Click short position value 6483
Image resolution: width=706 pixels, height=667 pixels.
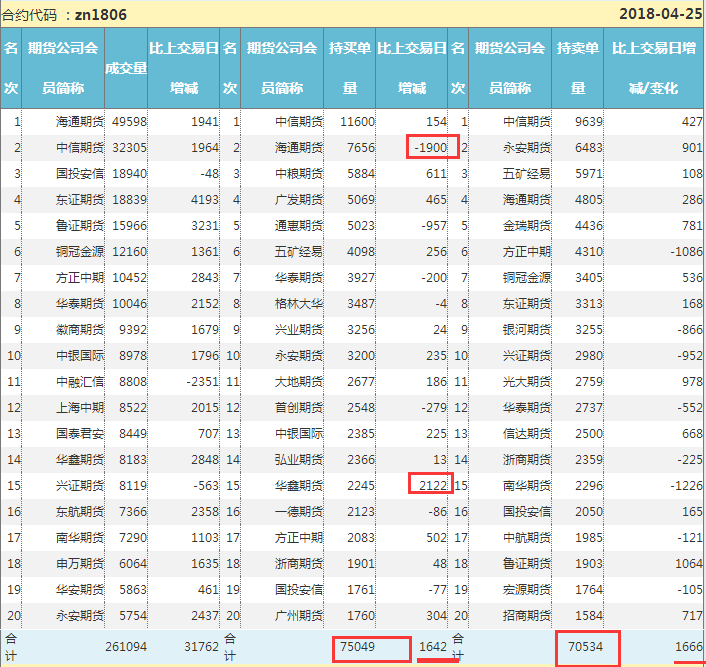[x=589, y=148]
